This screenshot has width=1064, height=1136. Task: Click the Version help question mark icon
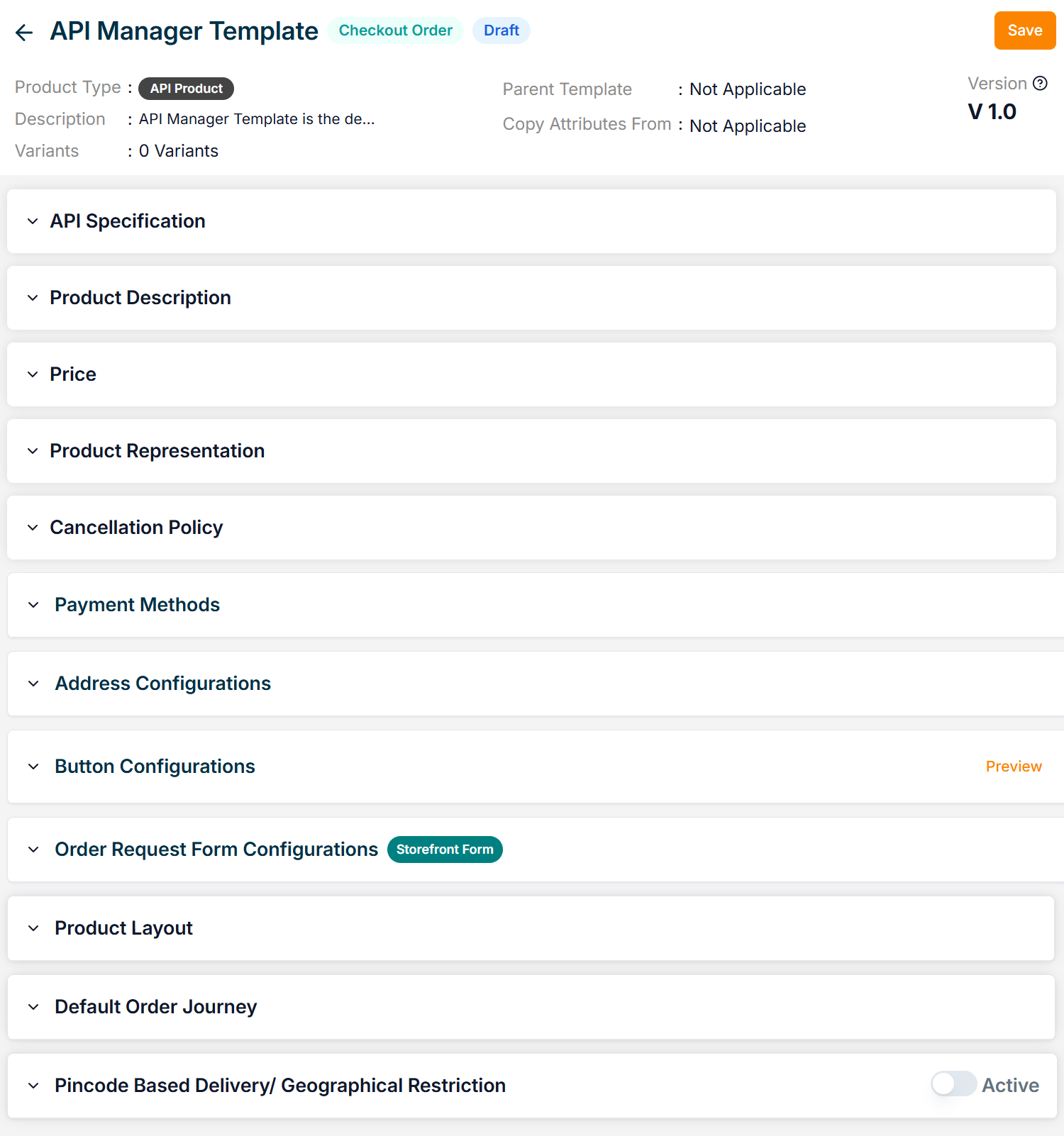(x=1040, y=84)
